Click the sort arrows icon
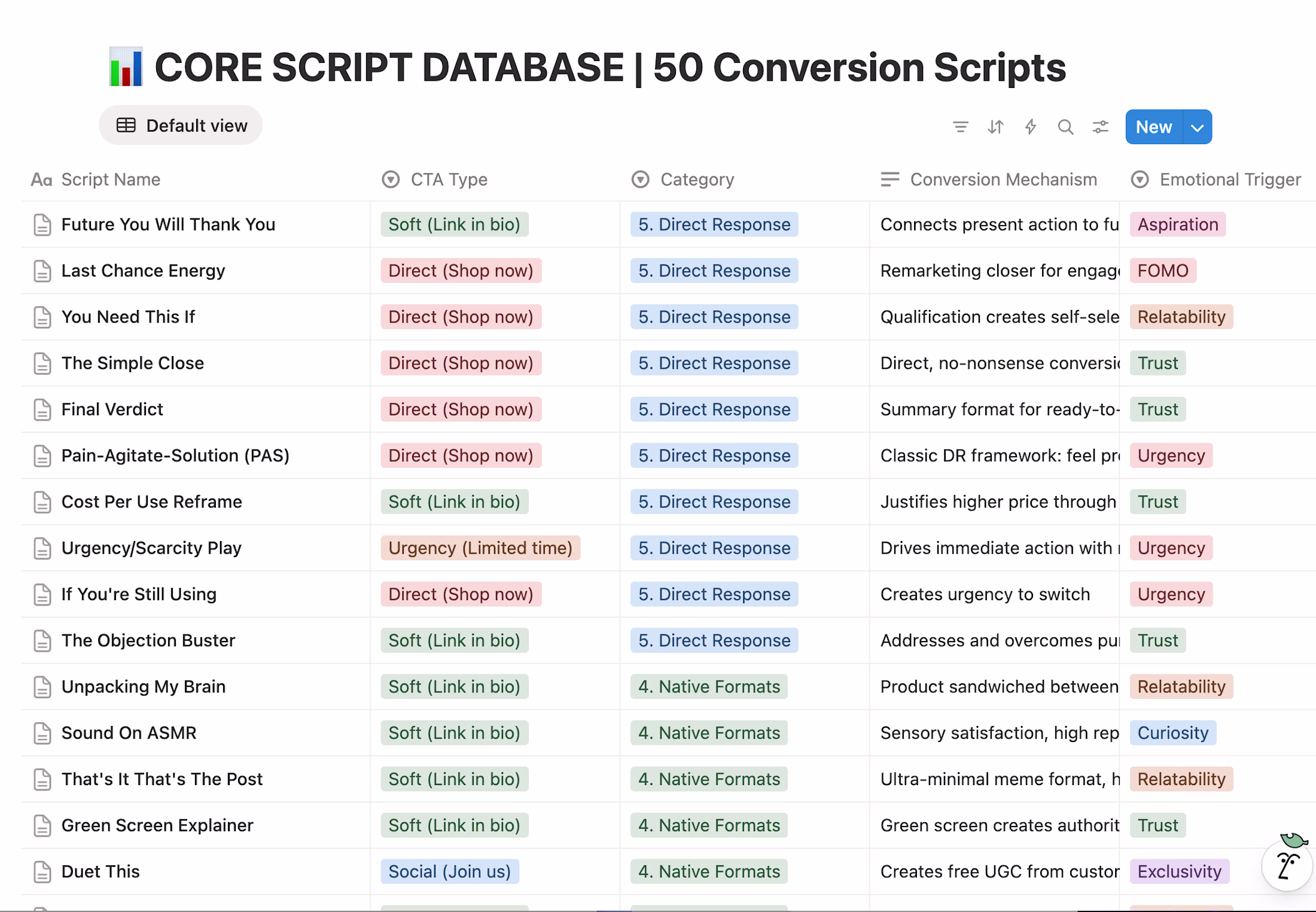 click(x=995, y=127)
